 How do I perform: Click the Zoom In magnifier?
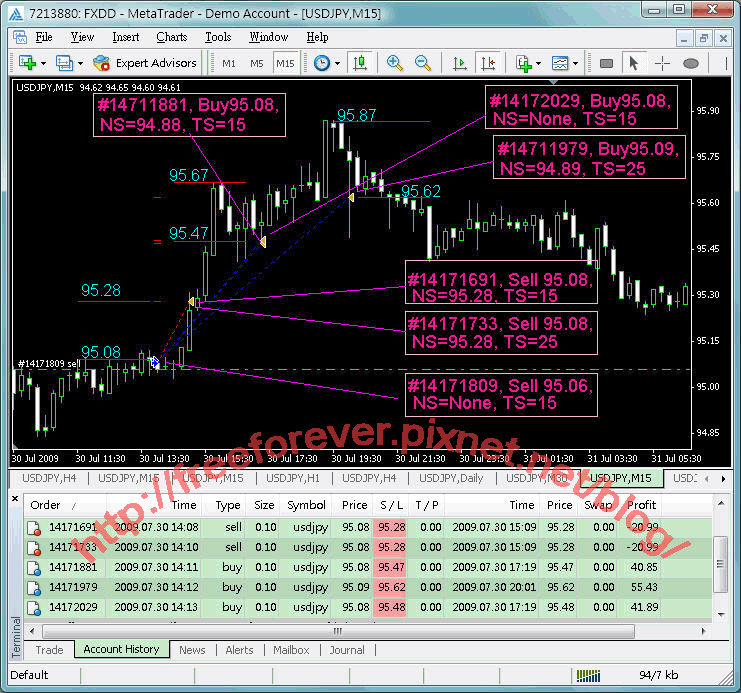pos(395,63)
